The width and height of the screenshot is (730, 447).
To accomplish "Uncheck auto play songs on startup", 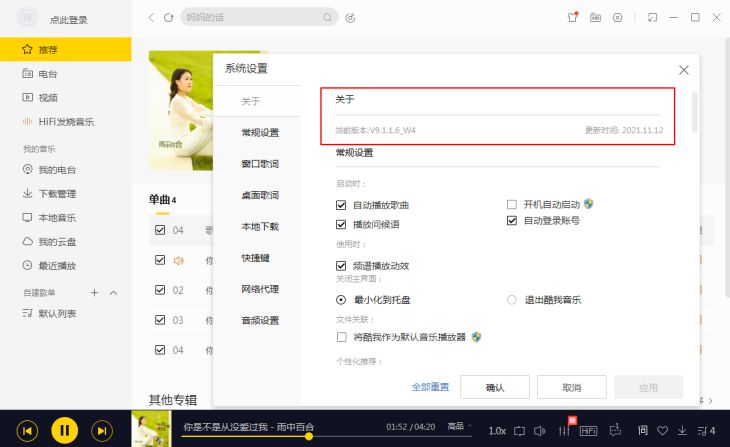I will pyautogui.click(x=341, y=205).
